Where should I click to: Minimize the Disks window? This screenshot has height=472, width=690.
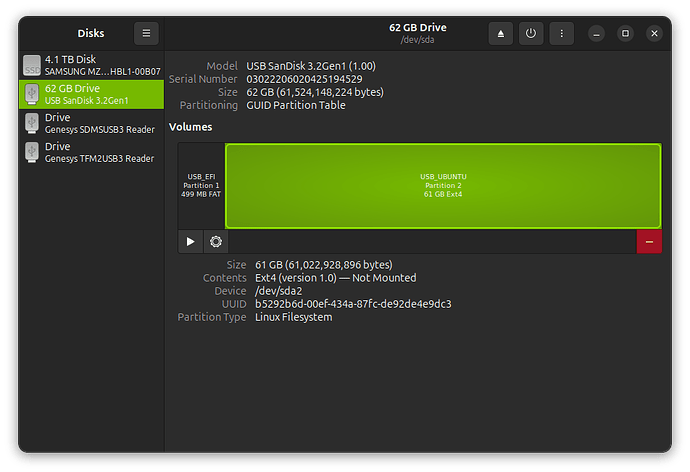[596, 33]
